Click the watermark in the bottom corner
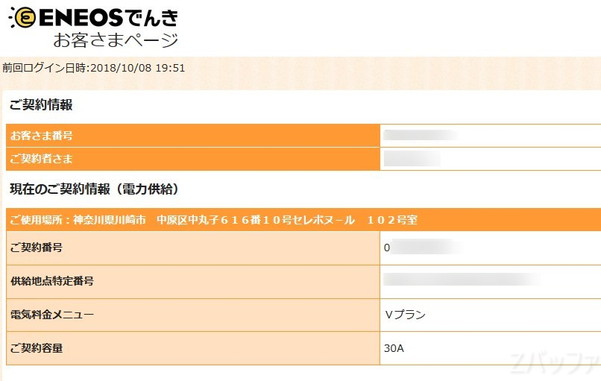Image resolution: width=601 pixels, height=381 pixels. coord(555,363)
